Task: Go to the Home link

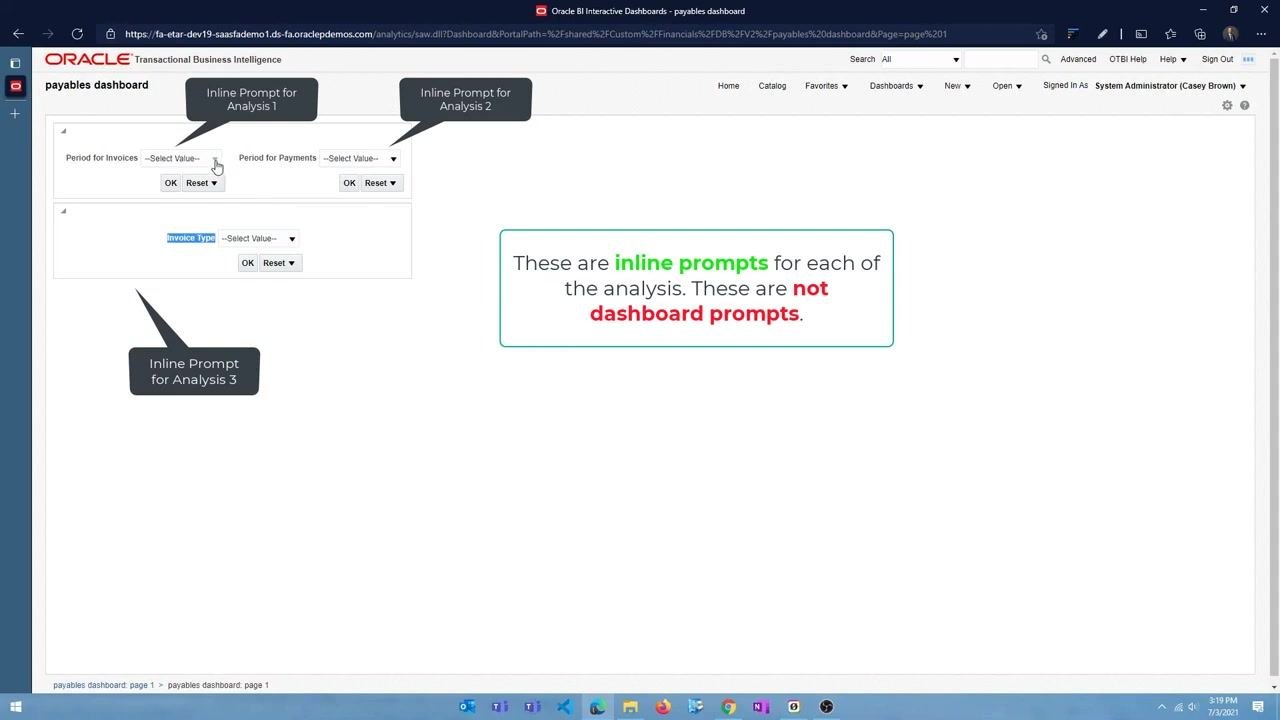Action: click(x=728, y=86)
